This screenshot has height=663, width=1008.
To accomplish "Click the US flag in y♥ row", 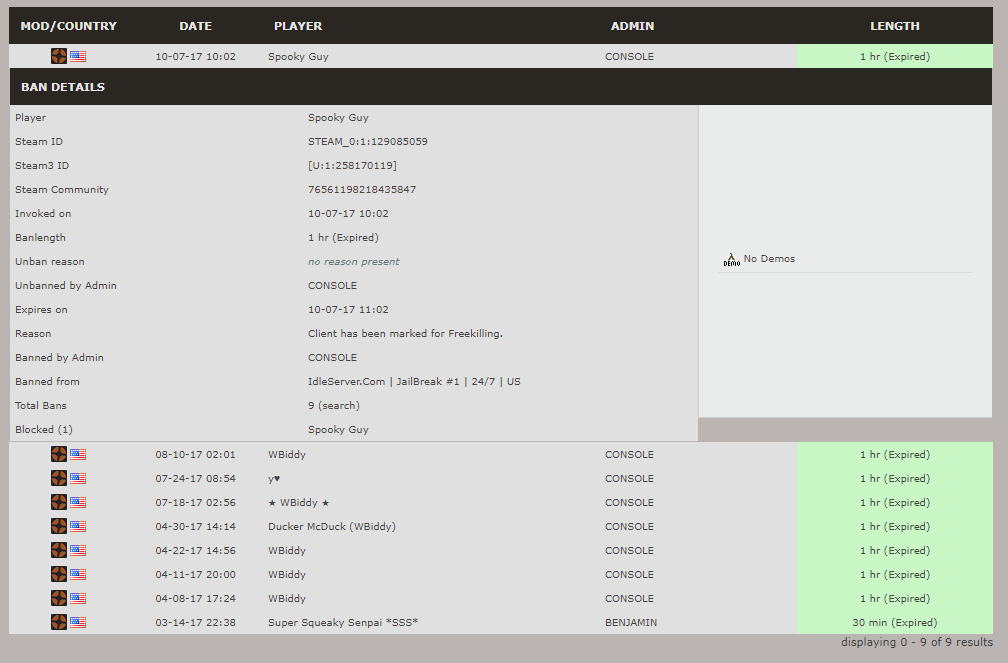I will click(78, 478).
